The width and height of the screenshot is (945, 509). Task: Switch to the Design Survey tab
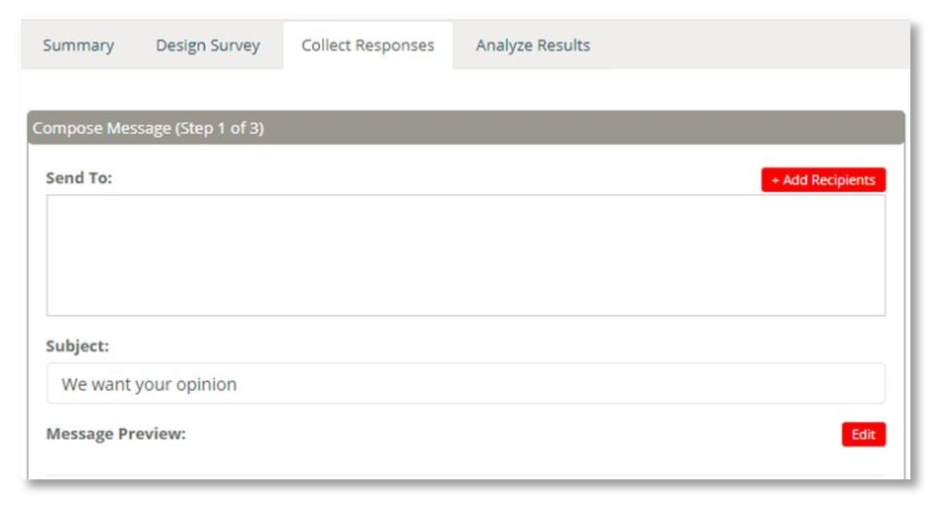click(207, 46)
